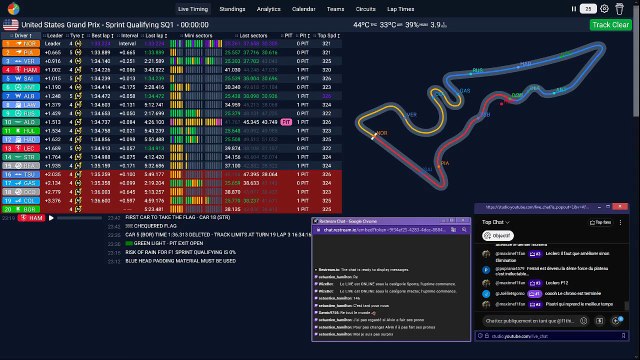Open the settings gear icon

(x=604, y=9)
